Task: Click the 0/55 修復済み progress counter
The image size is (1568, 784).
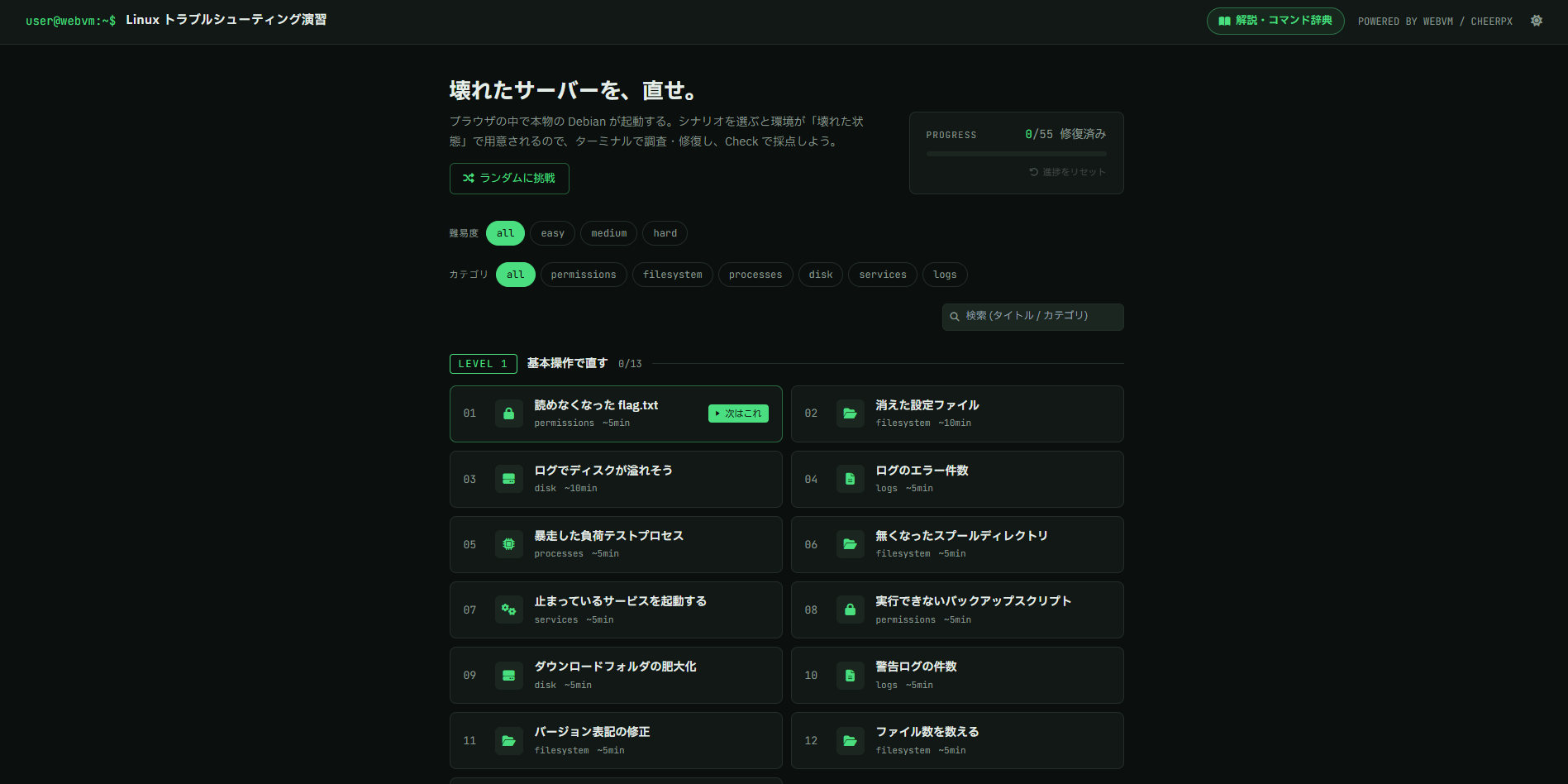Action: click(1065, 134)
